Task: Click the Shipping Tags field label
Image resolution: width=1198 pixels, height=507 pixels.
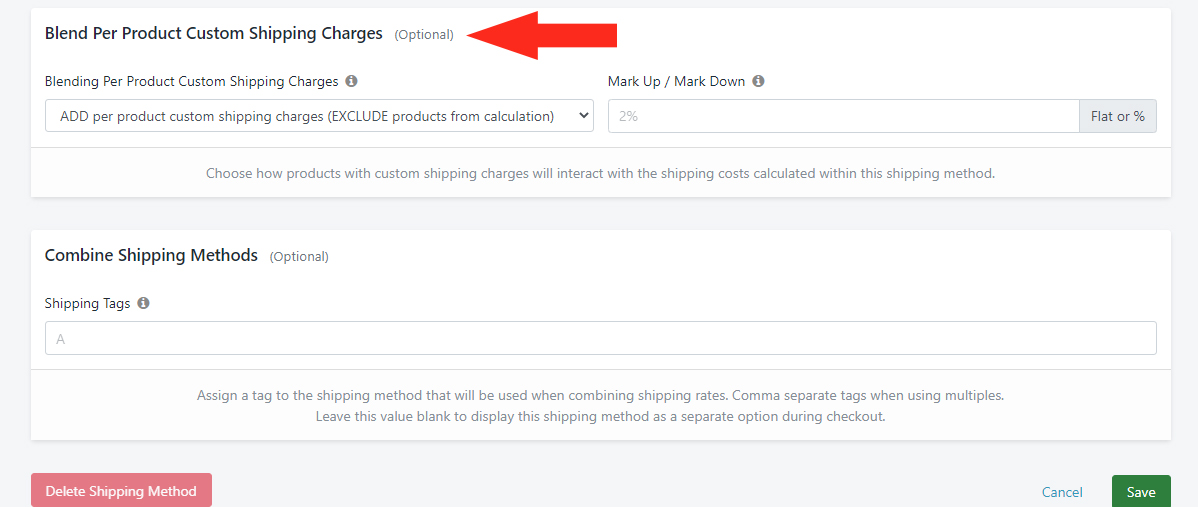Action: pos(88,303)
